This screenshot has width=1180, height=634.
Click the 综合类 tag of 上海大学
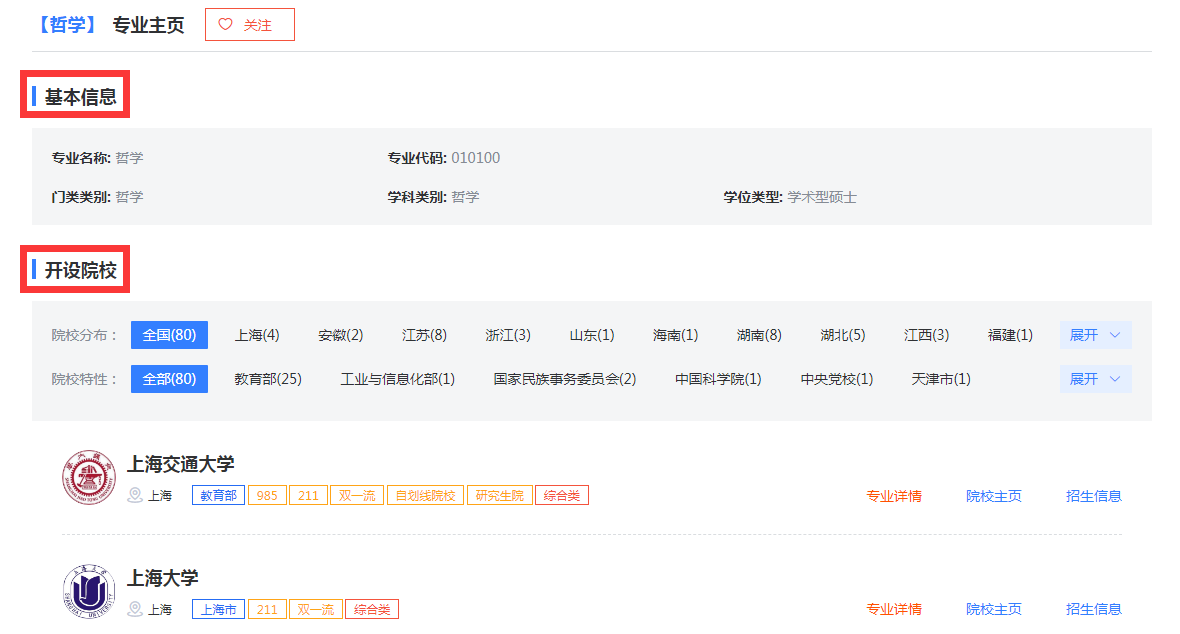pyautogui.click(x=372, y=609)
